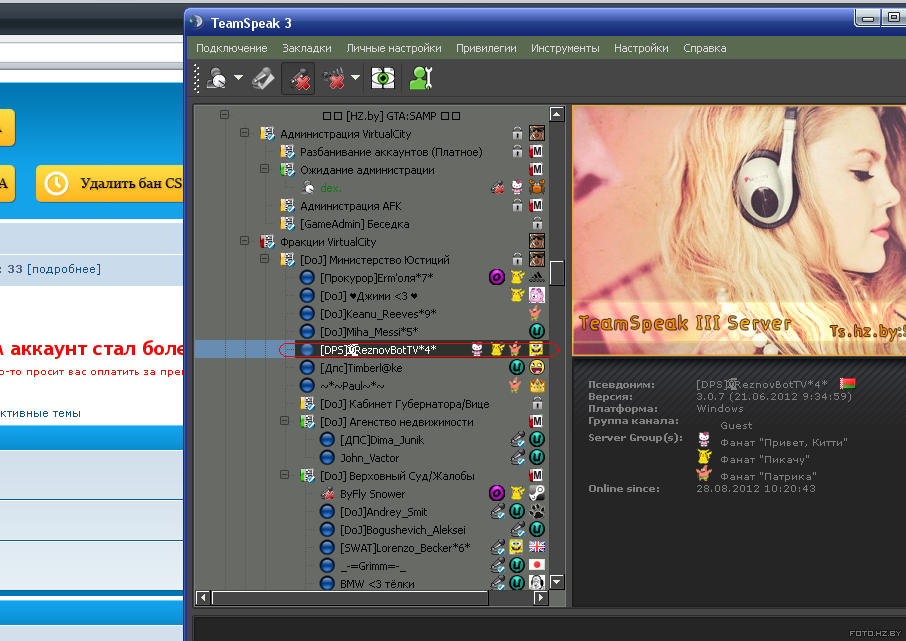Screen dimensions: 906x641
Task: Open the dropdown arrow beside the Connect icon
Action: tap(238, 77)
